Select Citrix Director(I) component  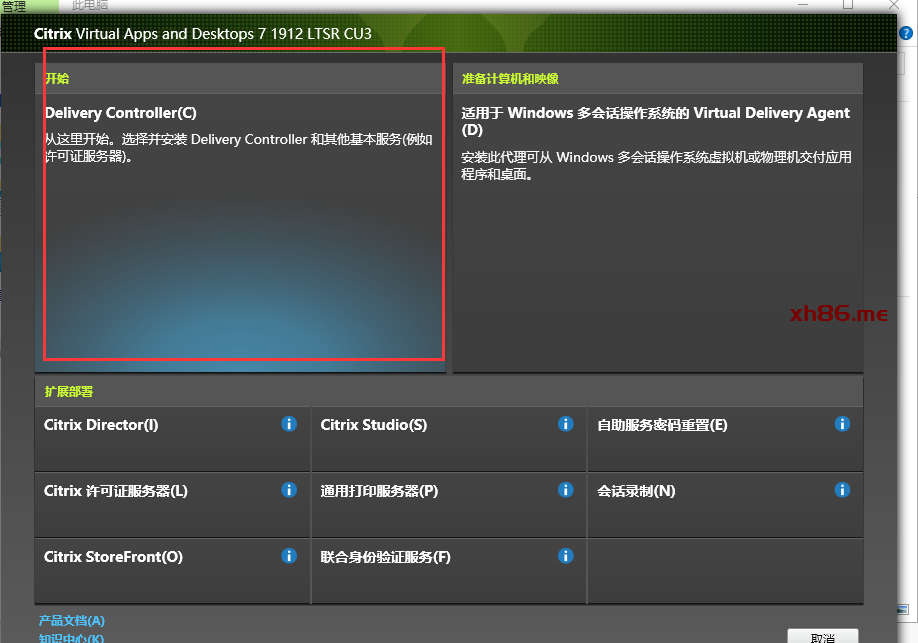tap(172, 439)
